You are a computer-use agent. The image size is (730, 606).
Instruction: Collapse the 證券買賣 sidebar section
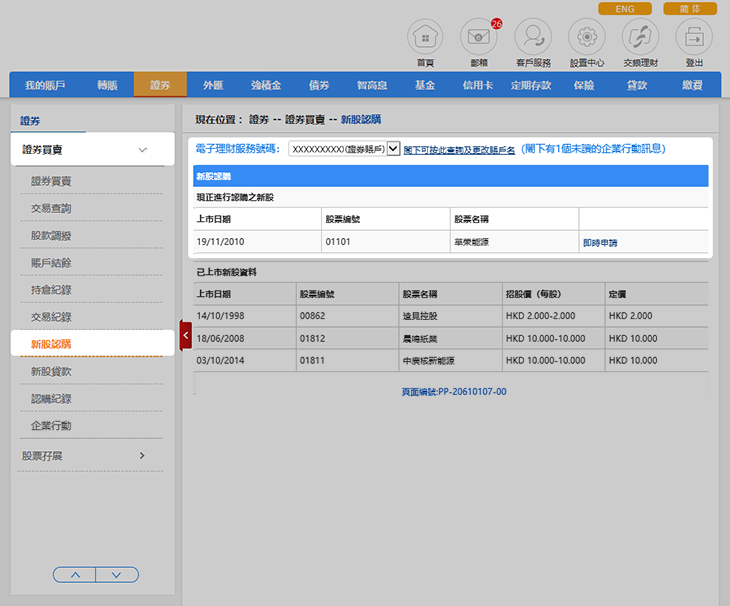[x=142, y=150]
